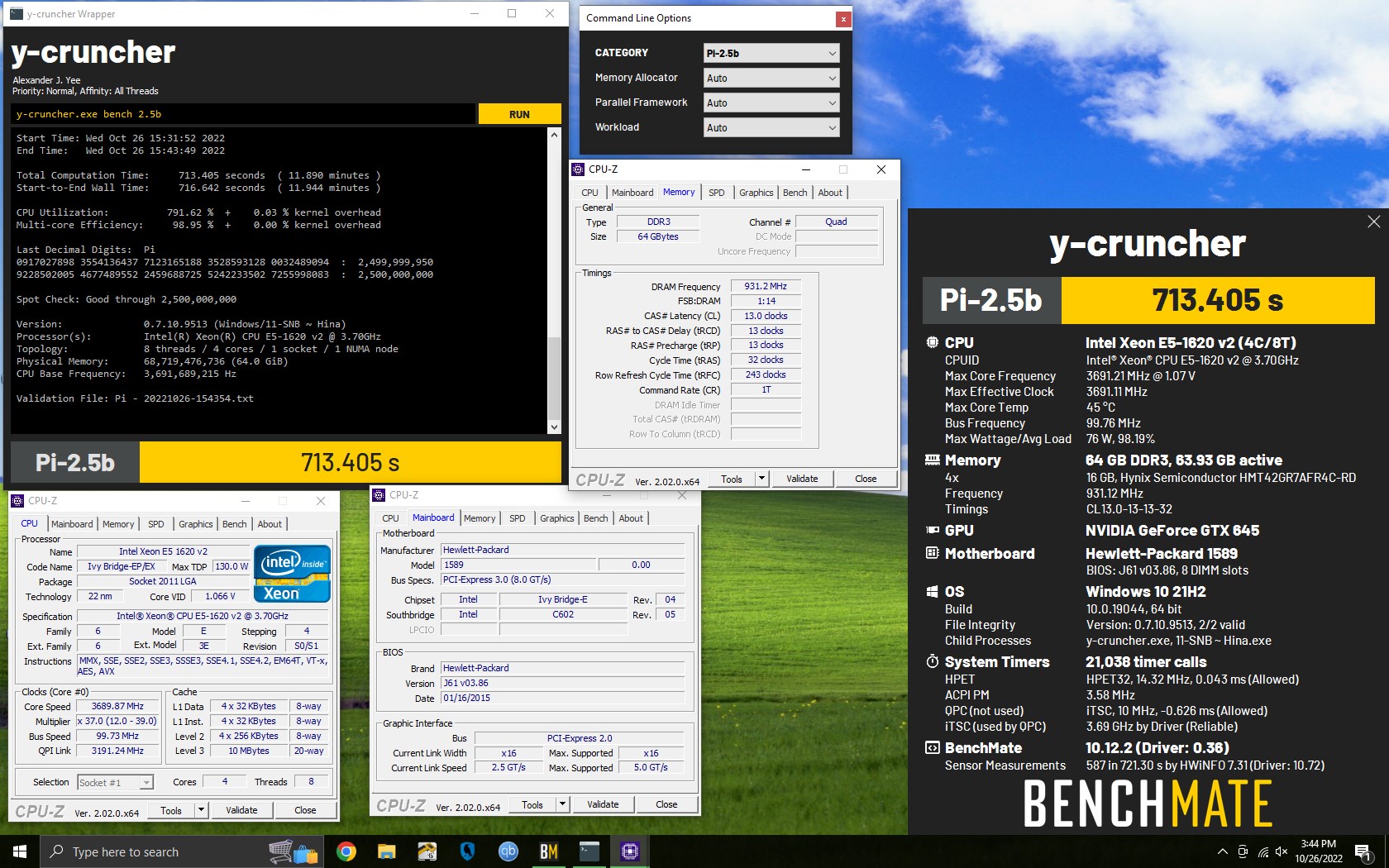
Task: Expand Tools arrow in CPU-Z Mainboard window
Action: 562,804
